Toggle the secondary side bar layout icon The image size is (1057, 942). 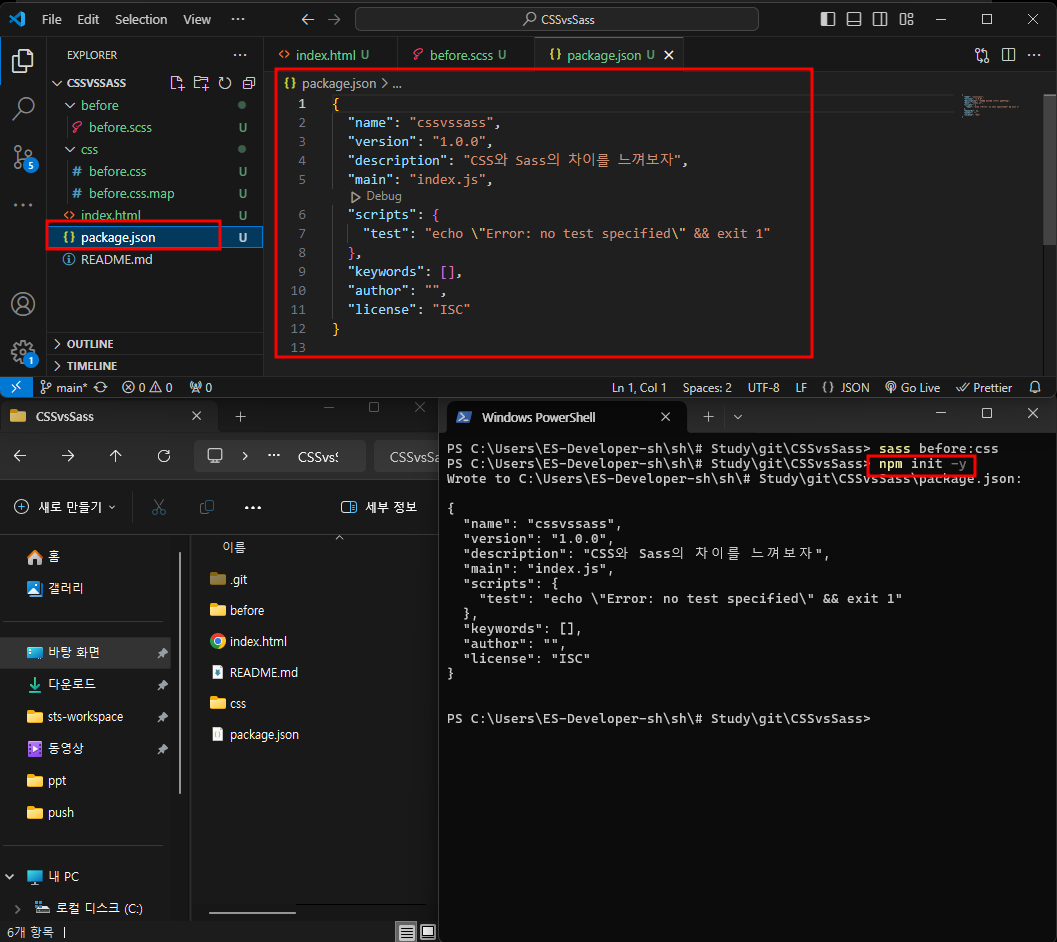880,19
